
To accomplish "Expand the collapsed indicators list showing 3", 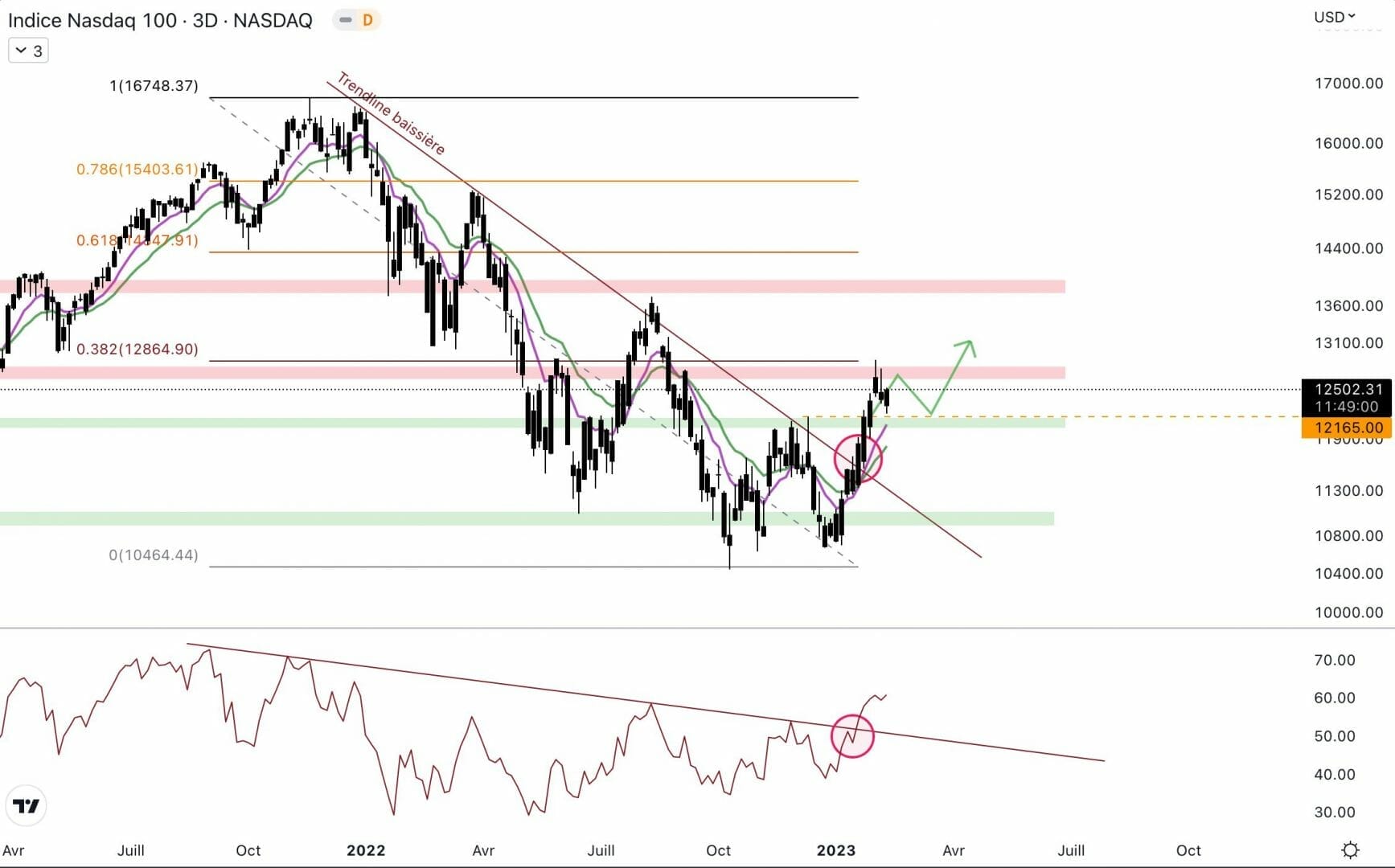I will click(28, 51).
